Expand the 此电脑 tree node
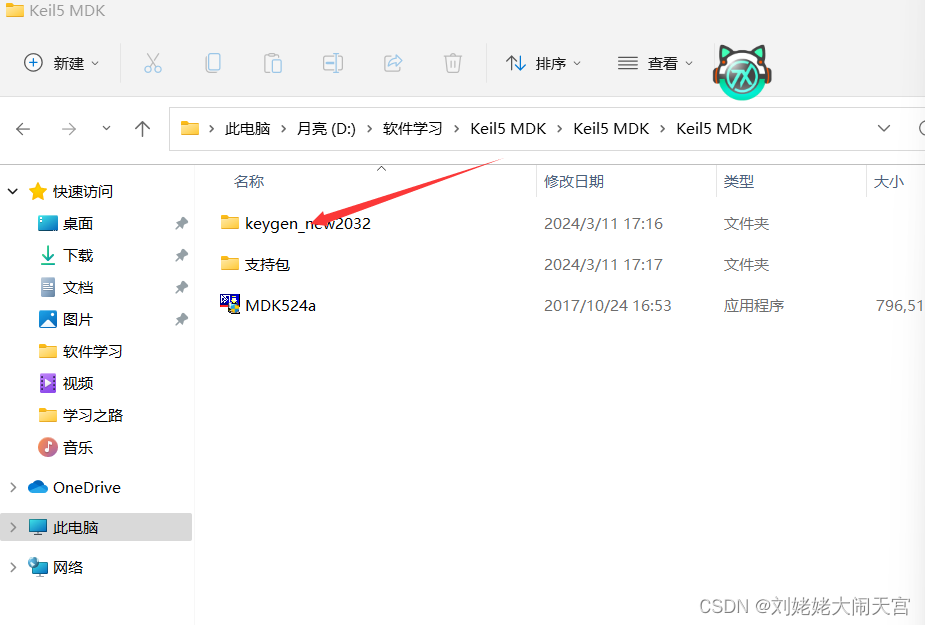This screenshot has height=625, width=925. 13,527
